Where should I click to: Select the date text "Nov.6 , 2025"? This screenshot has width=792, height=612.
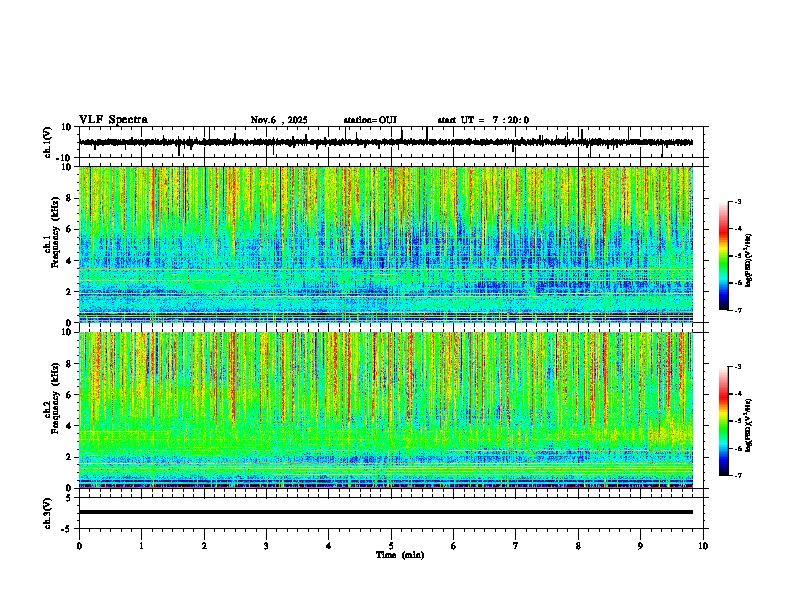click(279, 120)
